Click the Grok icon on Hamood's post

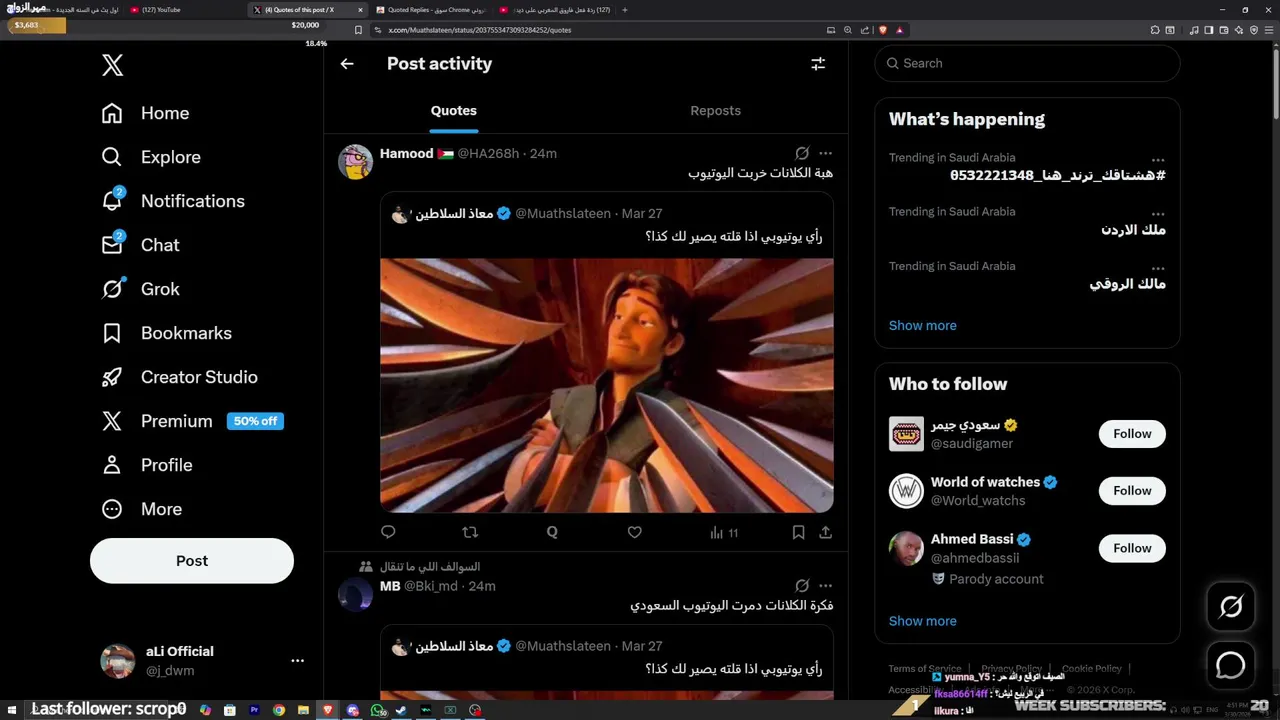click(x=802, y=153)
